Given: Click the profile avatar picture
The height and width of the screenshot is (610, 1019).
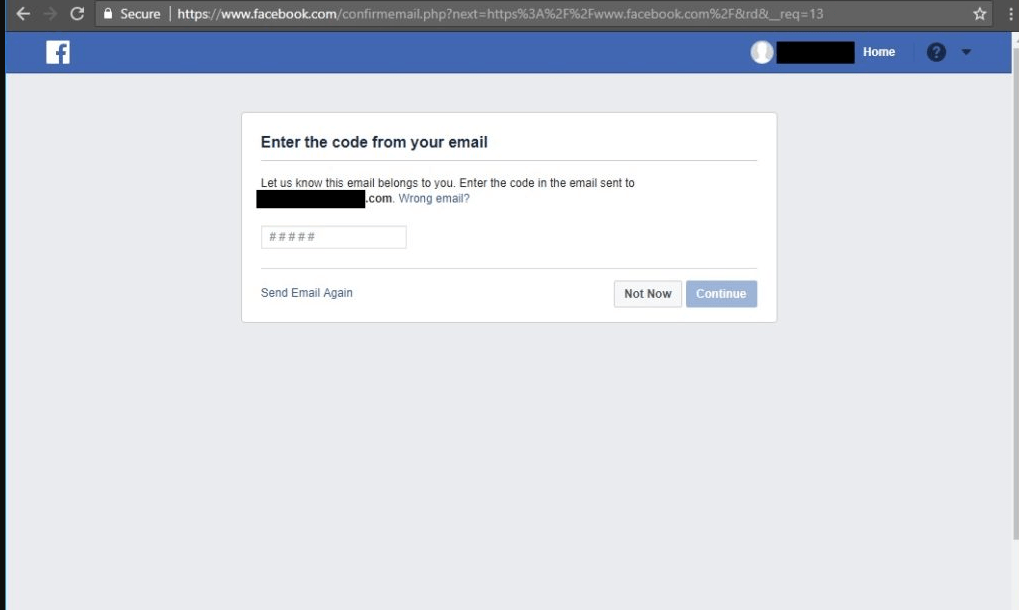Looking at the screenshot, I should point(762,52).
